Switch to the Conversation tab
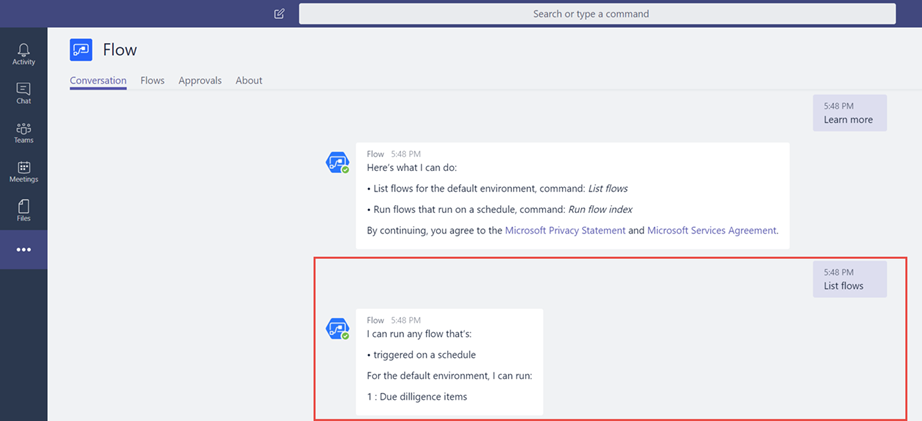 pyautogui.click(x=98, y=80)
